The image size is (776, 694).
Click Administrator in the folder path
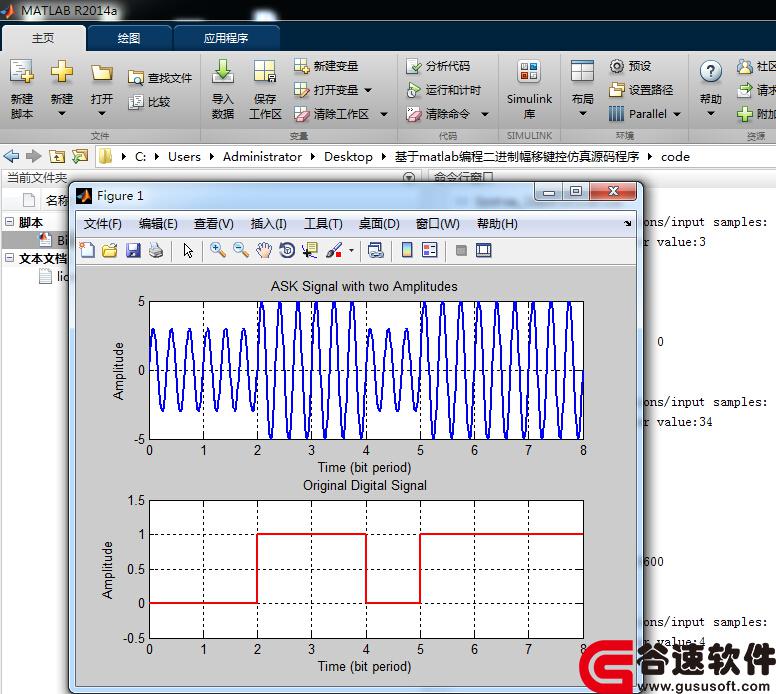[x=262, y=157]
